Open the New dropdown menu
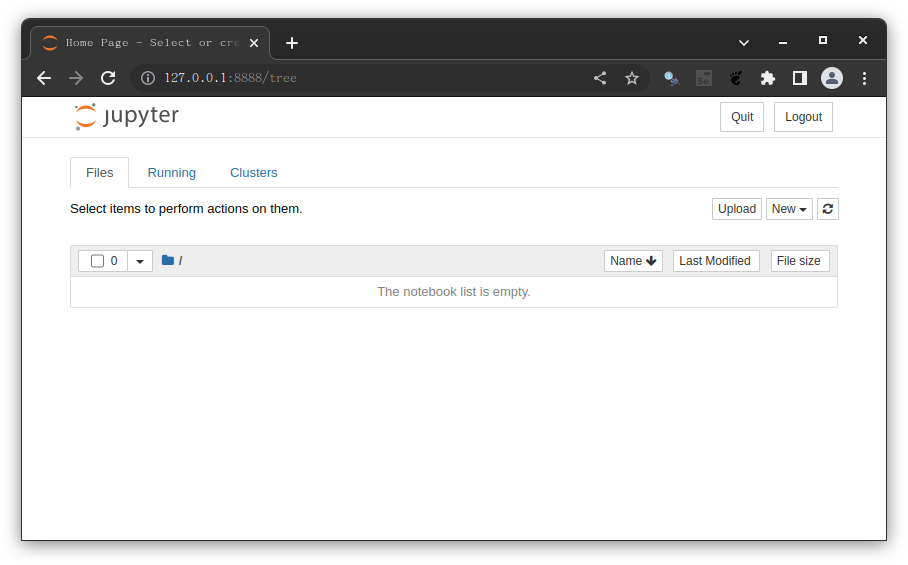908x565 pixels. pos(789,209)
